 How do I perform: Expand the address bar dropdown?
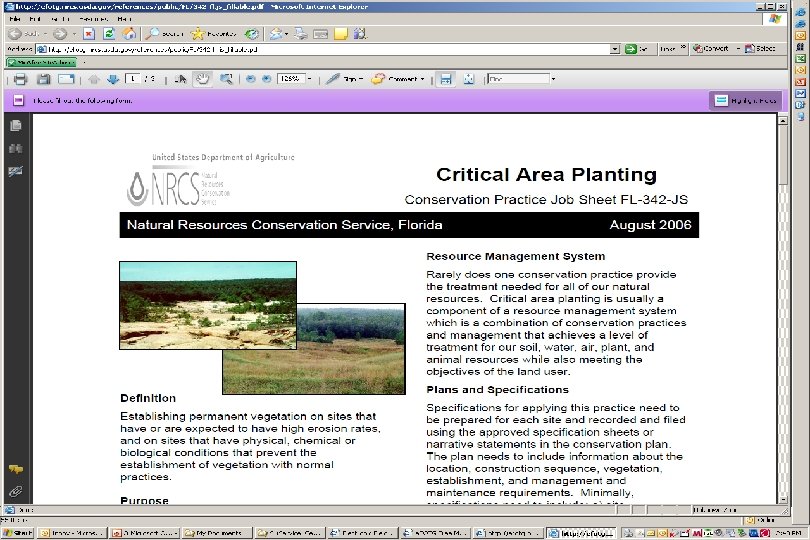point(615,49)
